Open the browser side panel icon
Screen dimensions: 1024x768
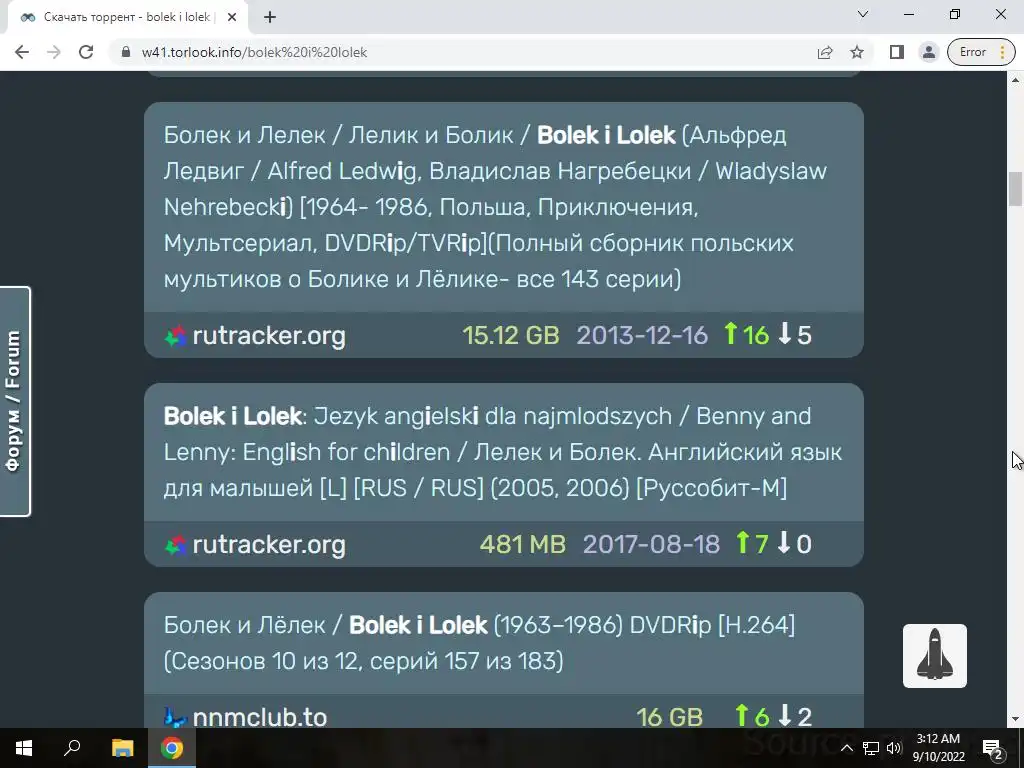click(x=897, y=52)
